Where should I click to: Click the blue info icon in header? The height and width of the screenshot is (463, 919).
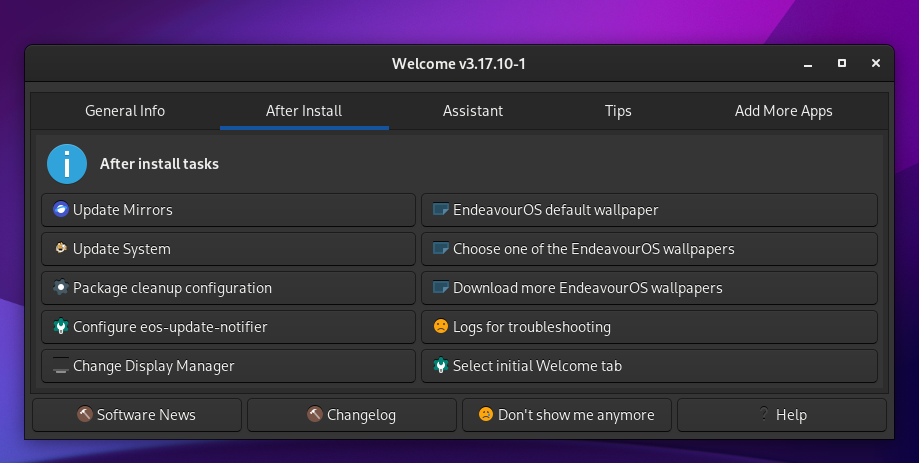pos(67,164)
